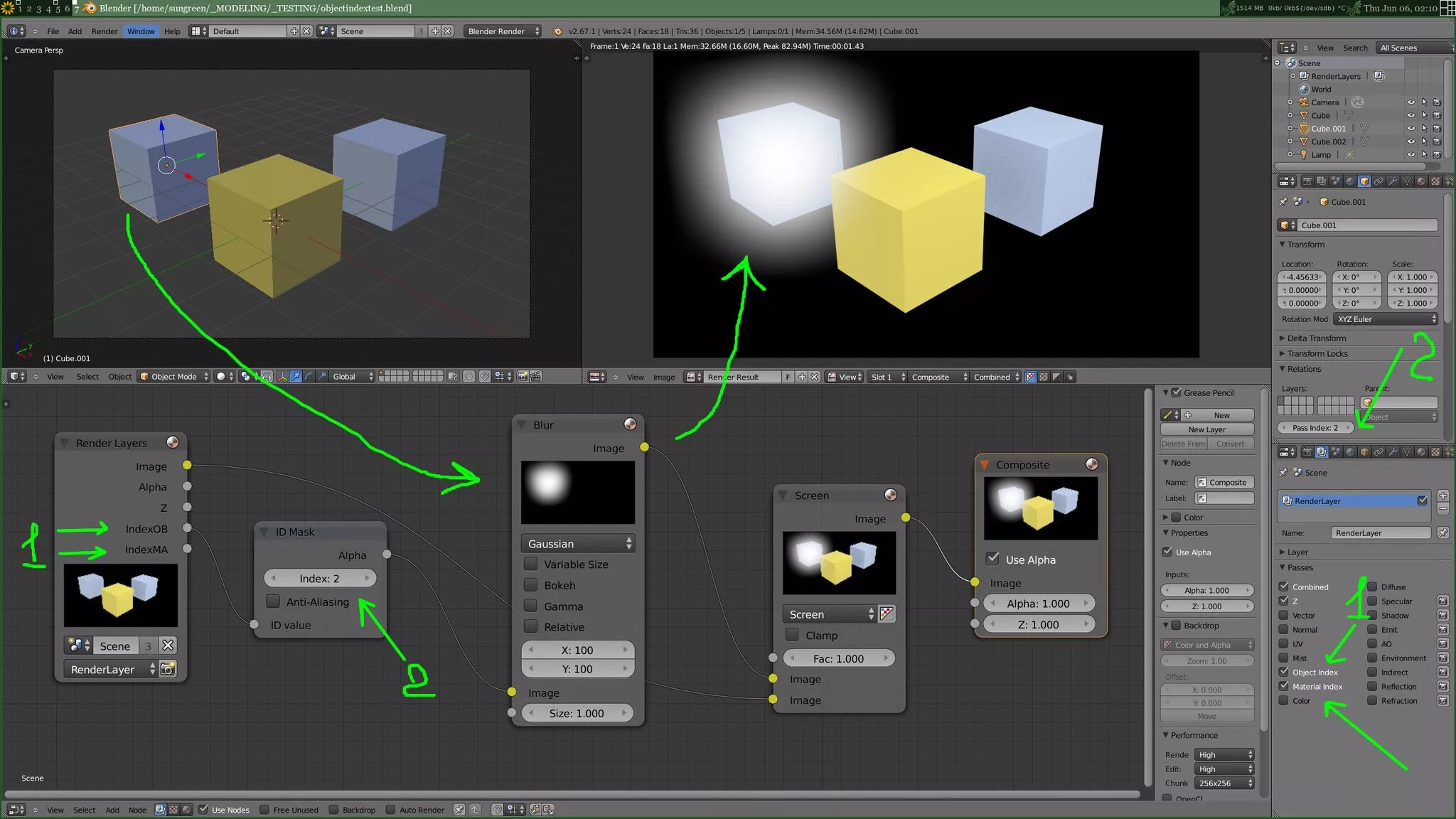The image size is (1456, 819).
Task: Expand the Delta Transform panel
Action: (x=1317, y=338)
